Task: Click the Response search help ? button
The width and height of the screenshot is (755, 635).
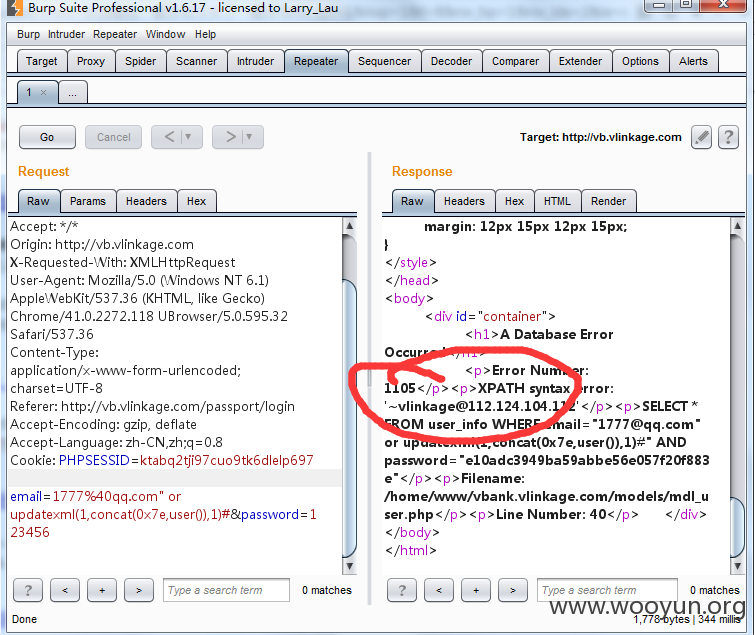Action: [x=402, y=590]
